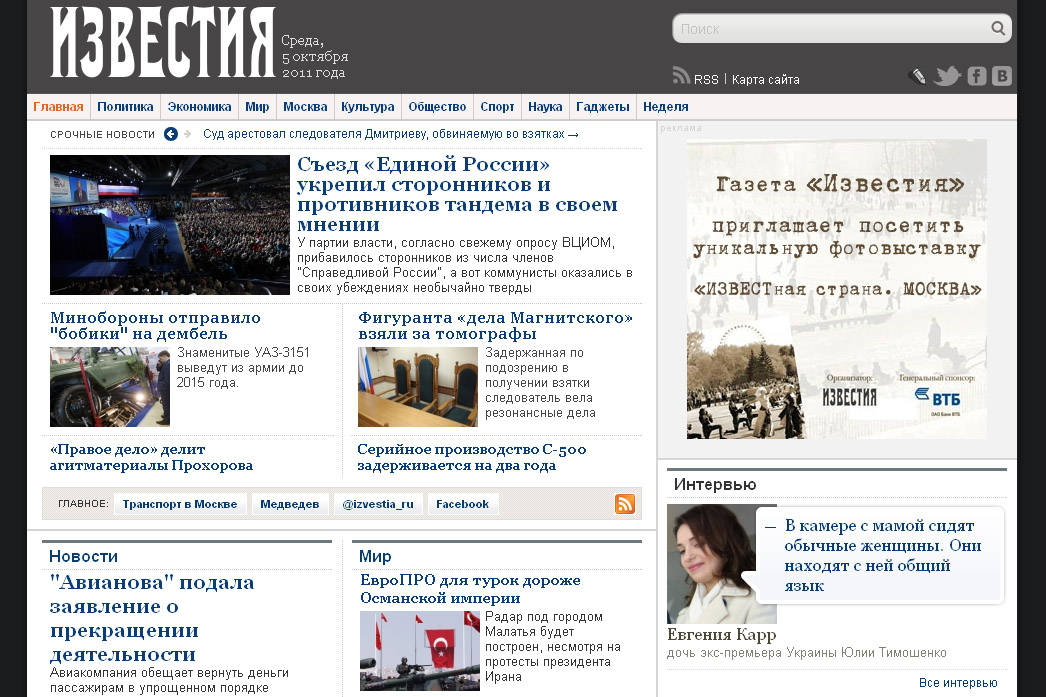1046x697 pixels.
Task: Open Все интервью link
Action: pyautogui.click(x=958, y=682)
